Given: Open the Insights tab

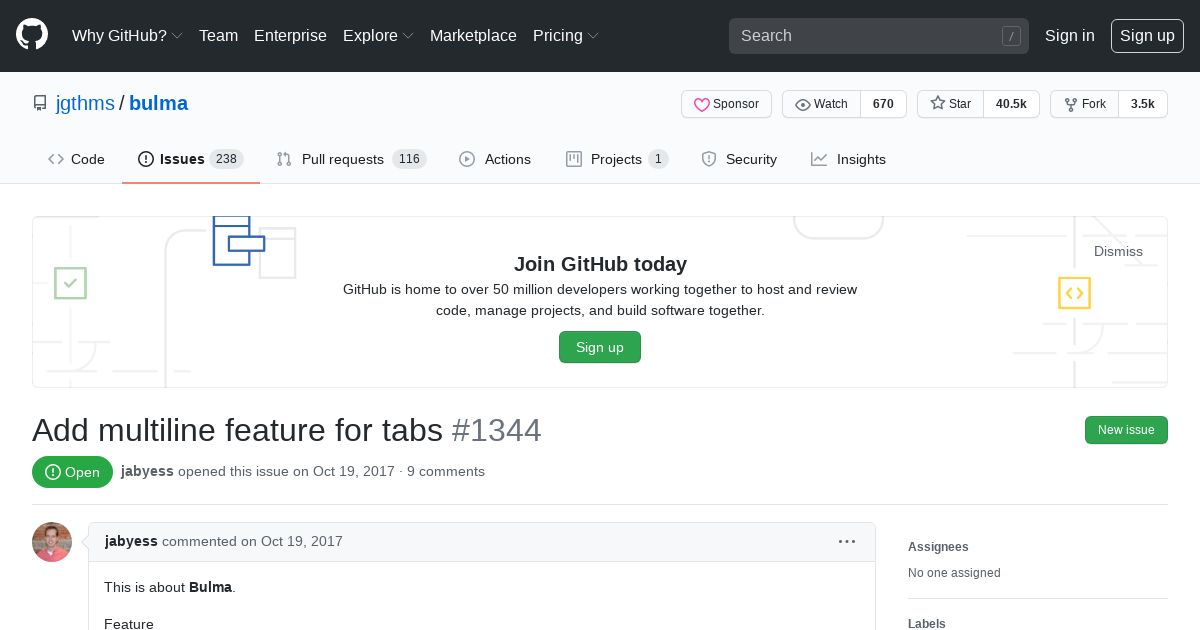Looking at the screenshot, I should pyautogui.click(x=848, y=159).
